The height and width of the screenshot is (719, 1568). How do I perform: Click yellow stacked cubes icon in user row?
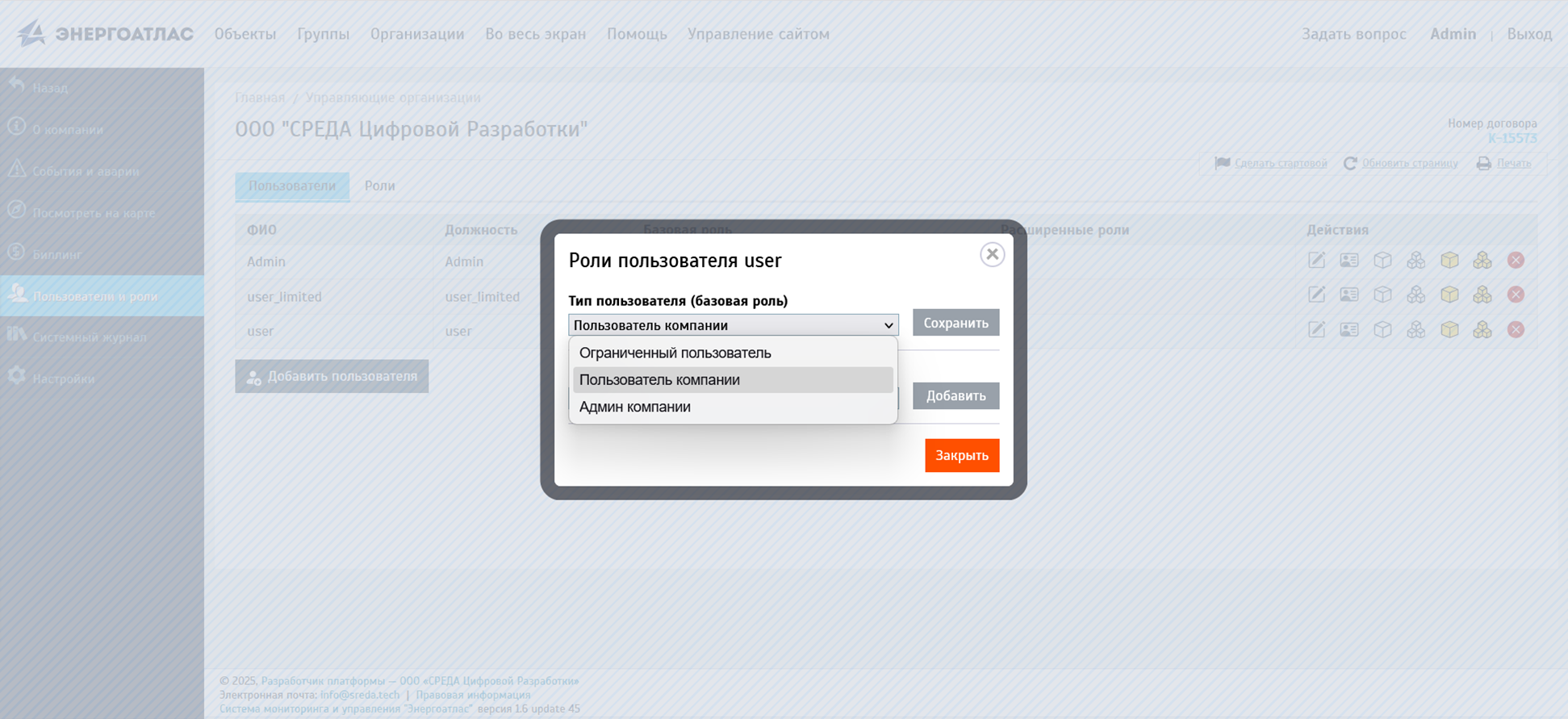click(x=1482, y=330)
